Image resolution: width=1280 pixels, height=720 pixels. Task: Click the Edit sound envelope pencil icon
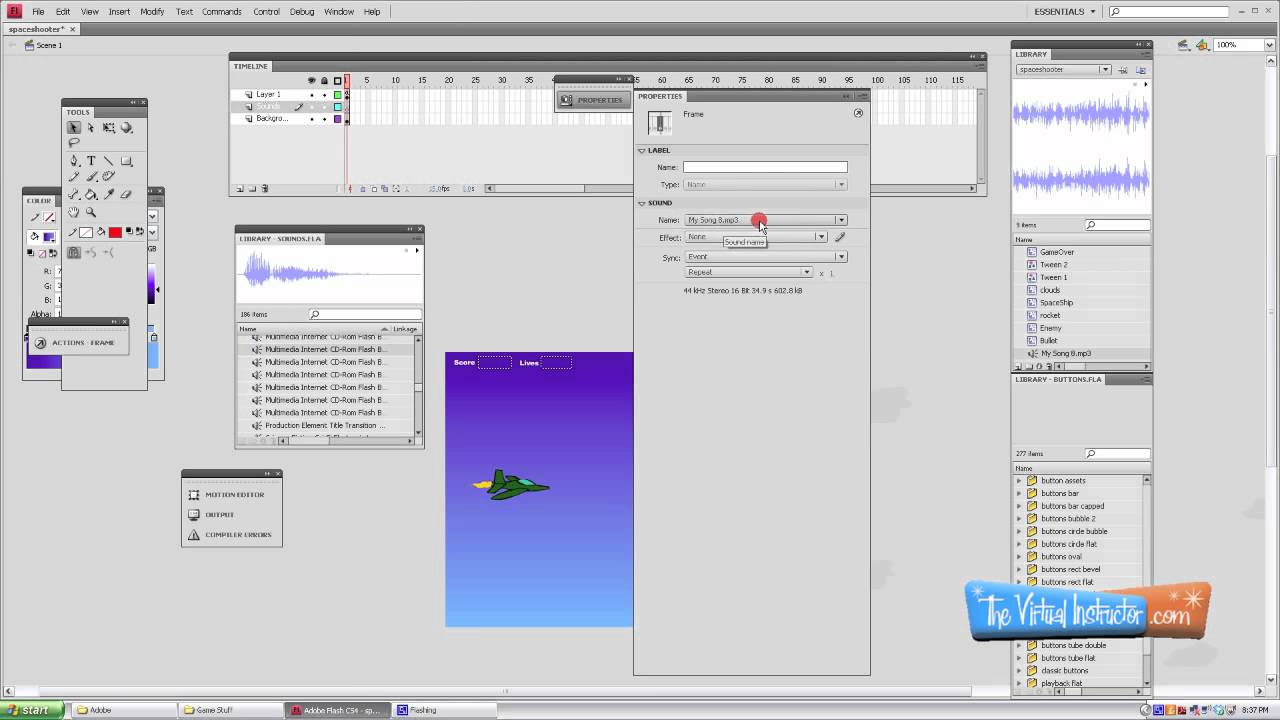click(x=840, y=237)
